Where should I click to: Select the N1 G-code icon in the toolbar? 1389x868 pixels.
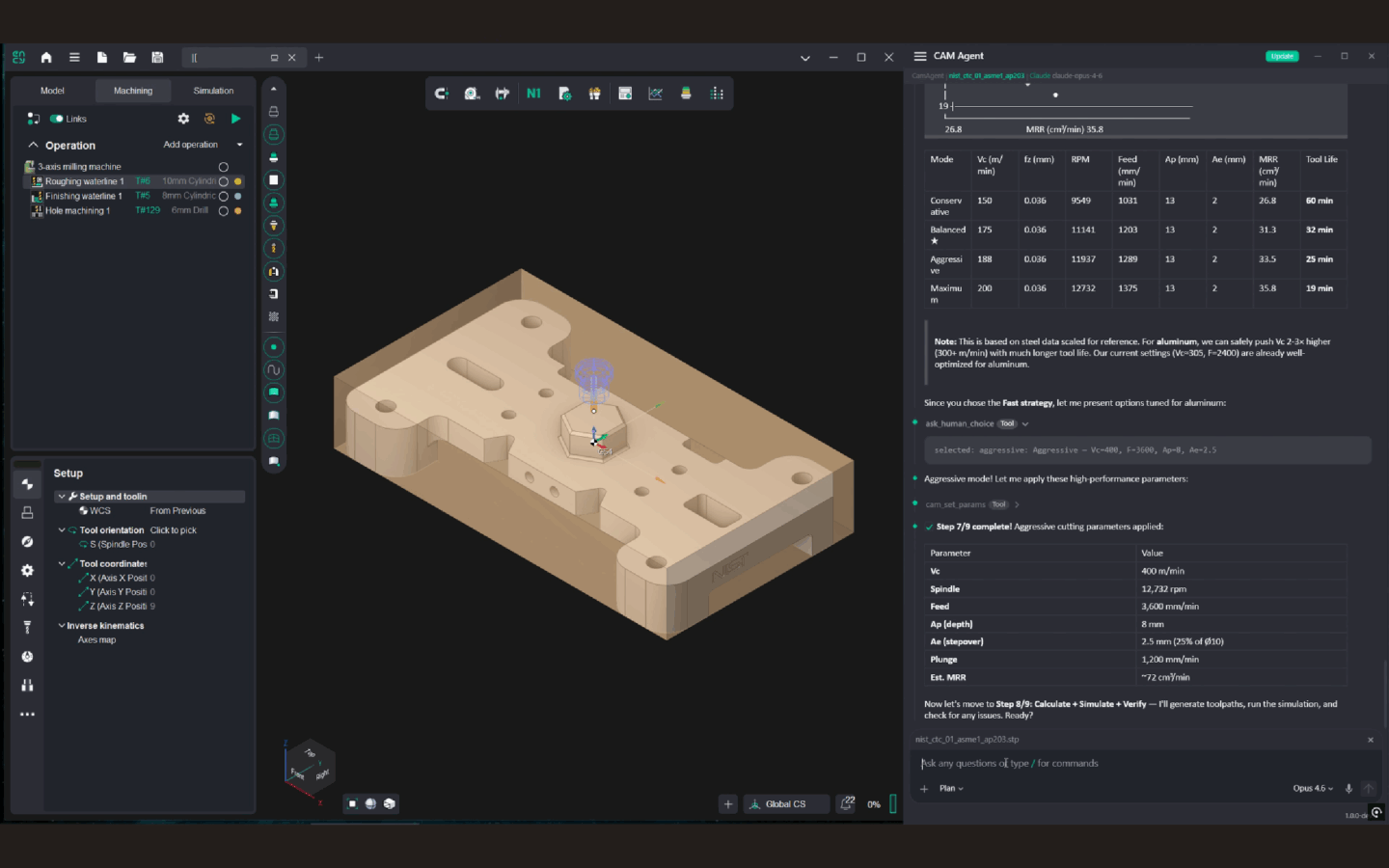533,93
